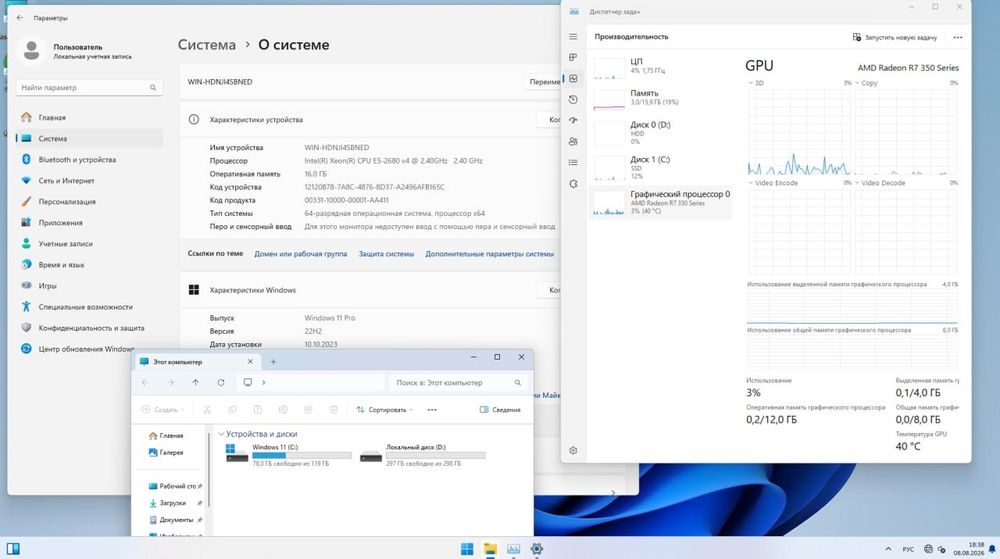
Task: Open the Services icon in Task Manager sidebar
Action: [x=573, y=184]
